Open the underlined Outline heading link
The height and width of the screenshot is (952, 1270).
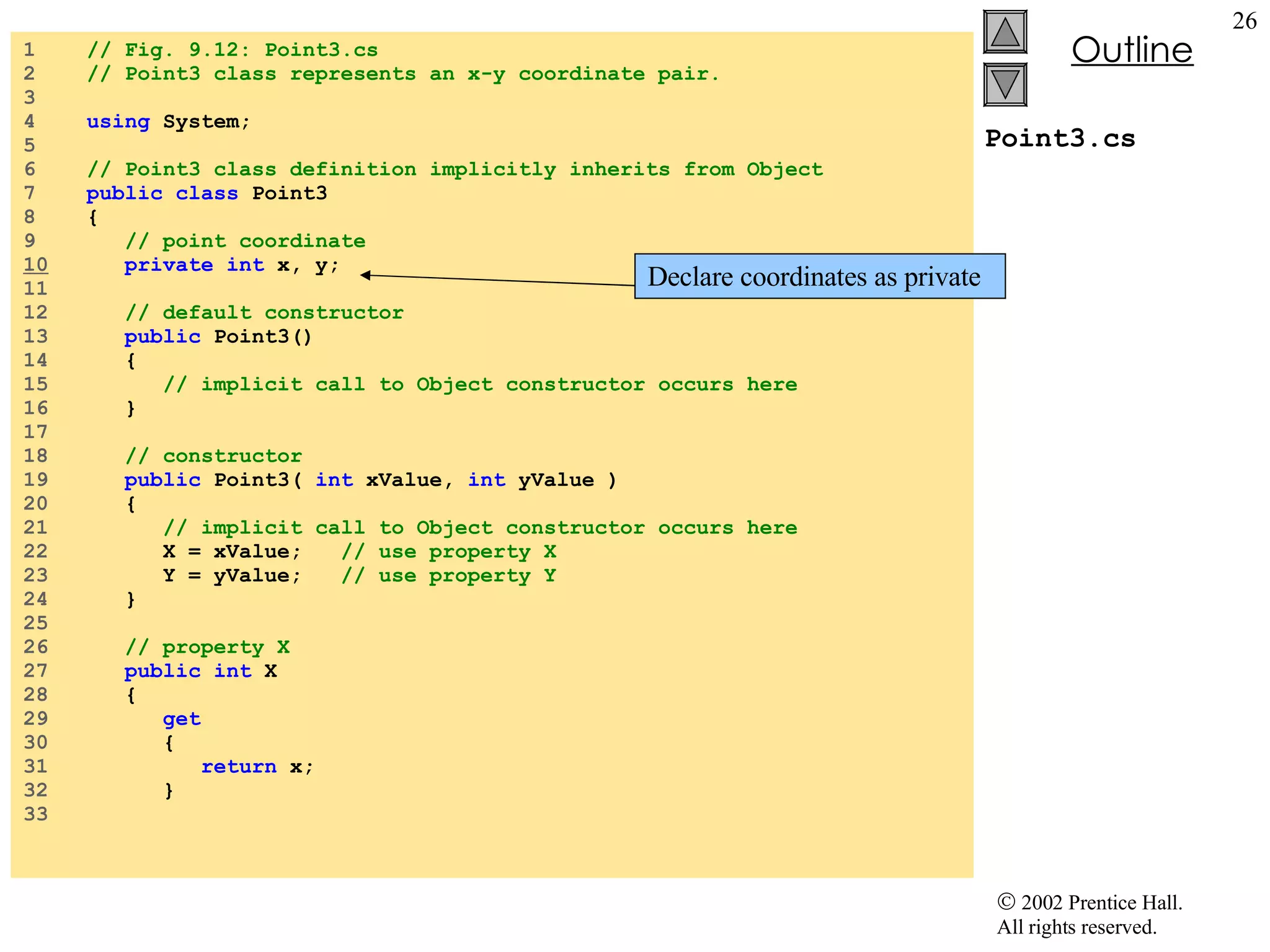pyautogui.click(x=1132, y=50)
